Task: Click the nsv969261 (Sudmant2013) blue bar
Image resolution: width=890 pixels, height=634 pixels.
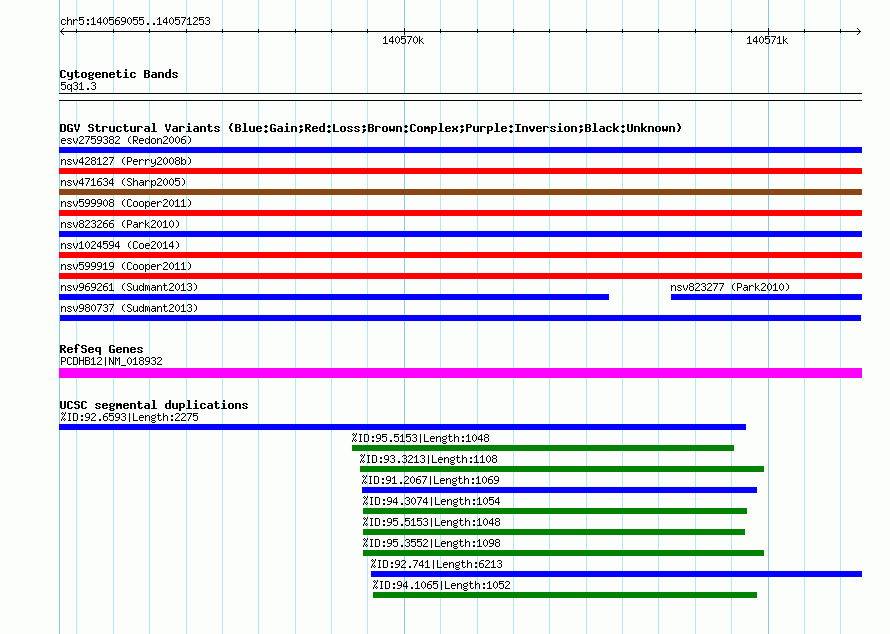Action: tap(334, 297)
